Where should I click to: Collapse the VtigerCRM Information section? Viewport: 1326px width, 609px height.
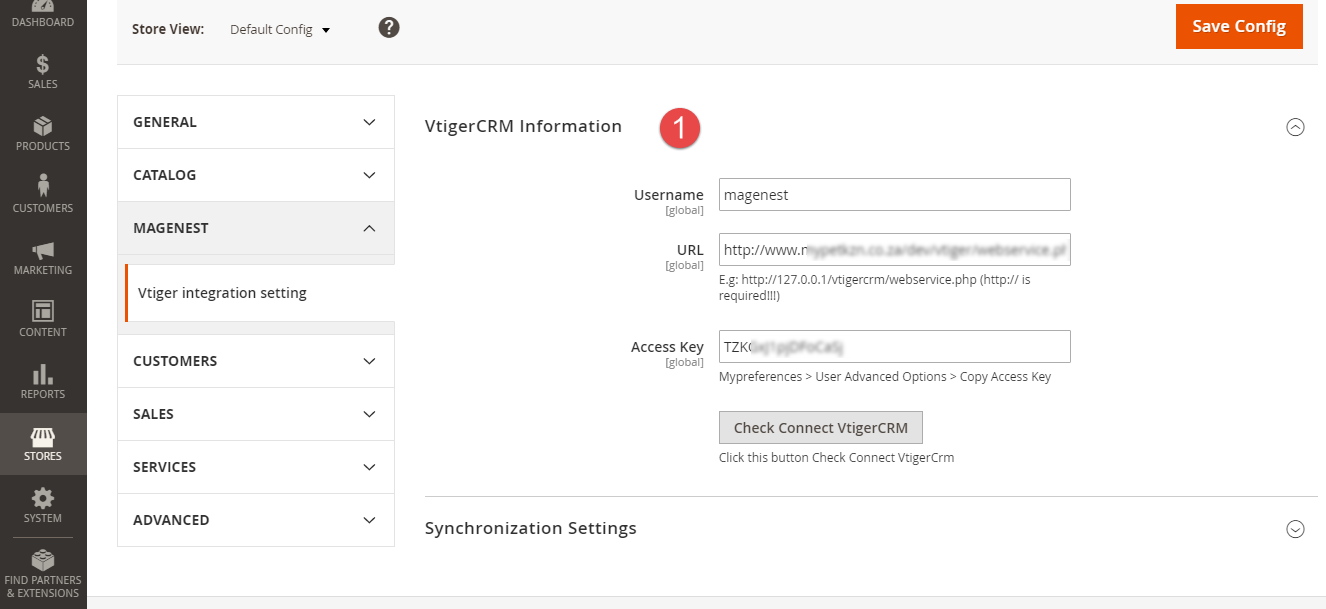(x=1295, y=127)
